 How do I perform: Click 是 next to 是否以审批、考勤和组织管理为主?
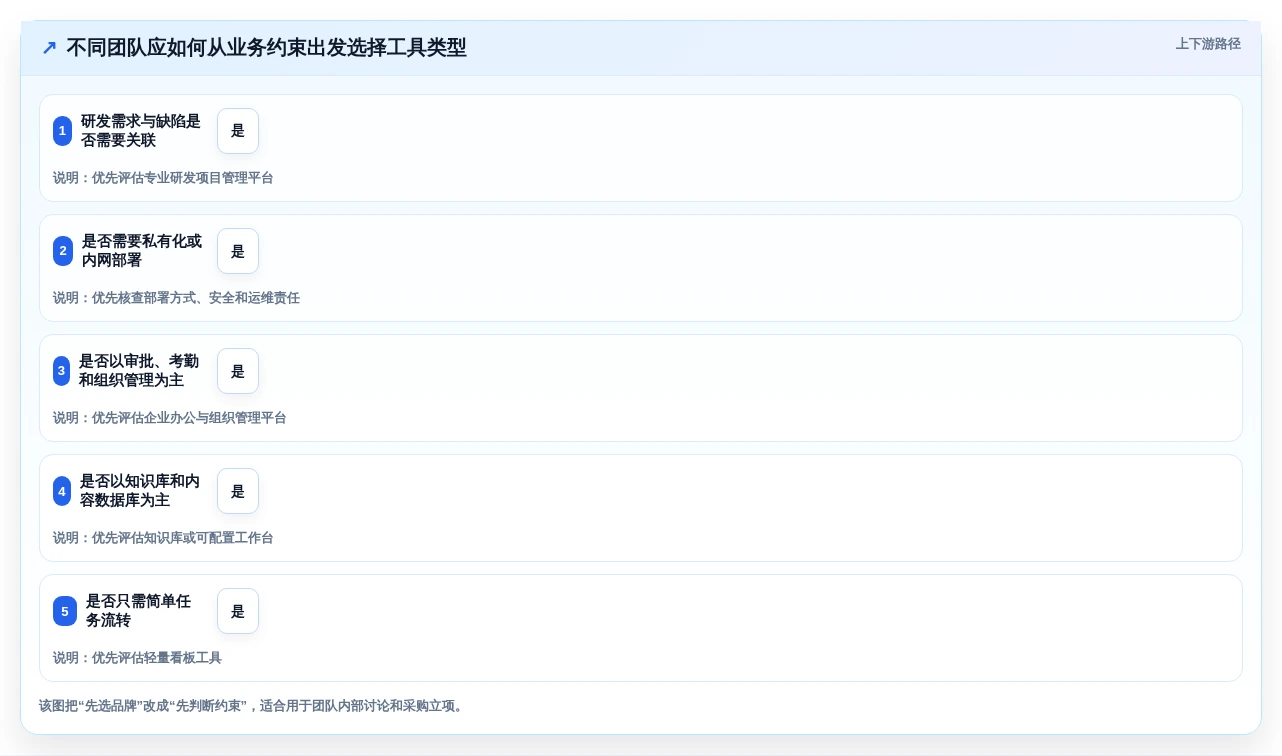[238, 371]
